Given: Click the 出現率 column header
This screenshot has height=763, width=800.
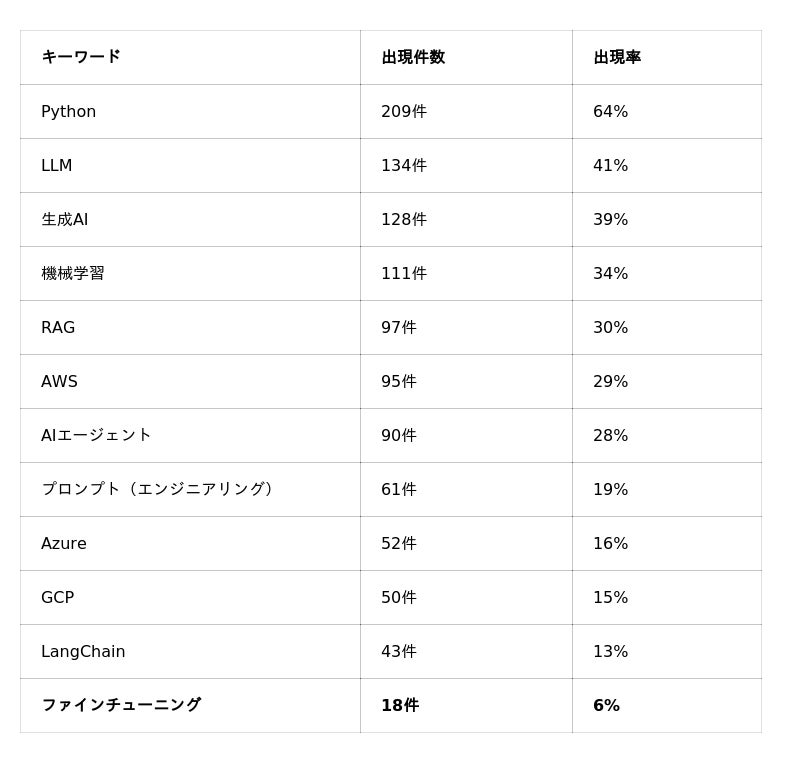Looking at the screenshot, I should [667, 57].
